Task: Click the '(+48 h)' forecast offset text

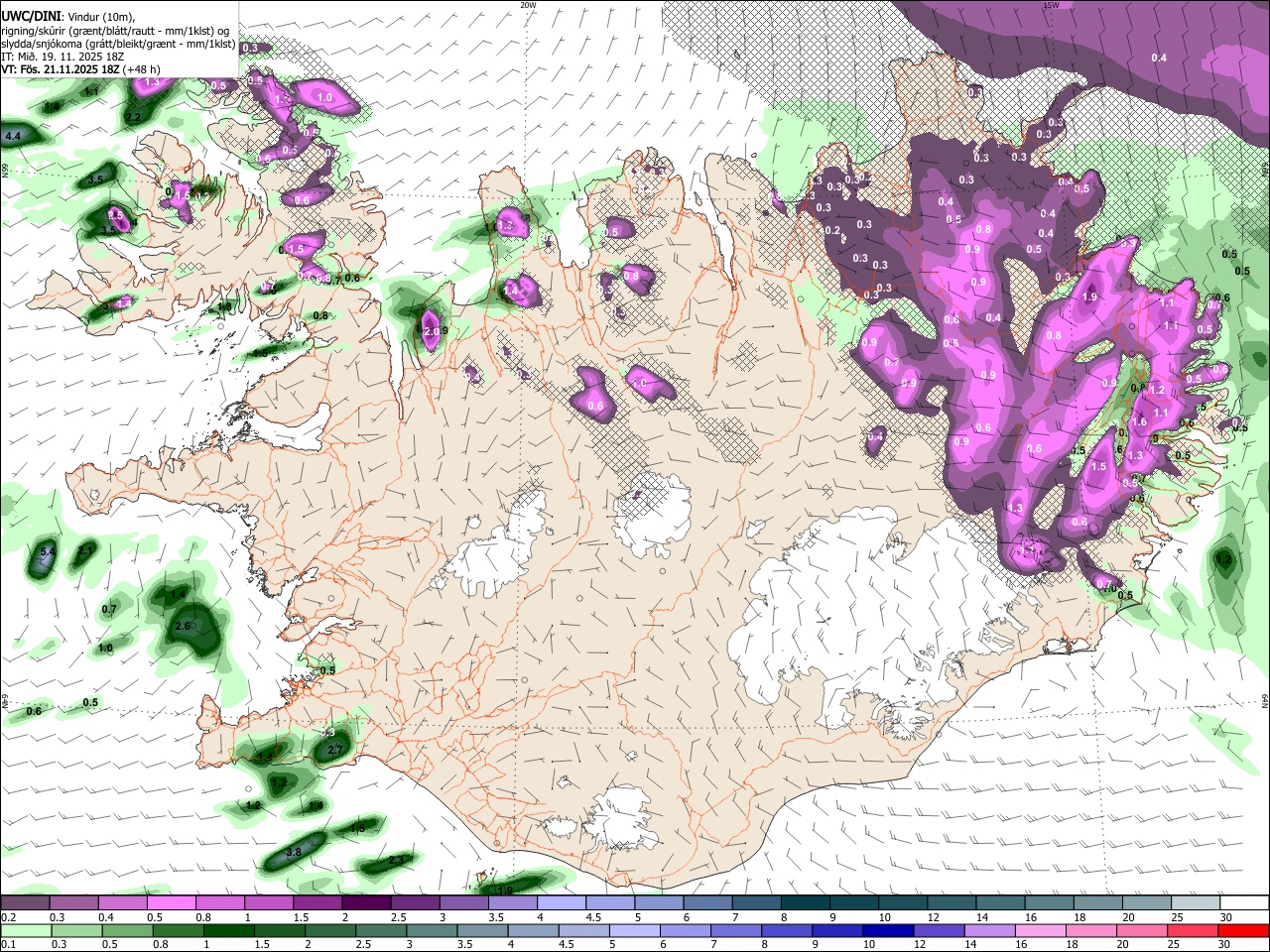Action: tap(142, 69)
